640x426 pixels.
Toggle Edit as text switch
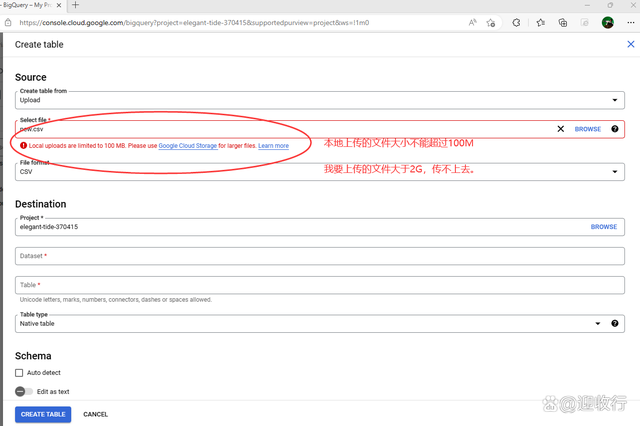(24, 391)
